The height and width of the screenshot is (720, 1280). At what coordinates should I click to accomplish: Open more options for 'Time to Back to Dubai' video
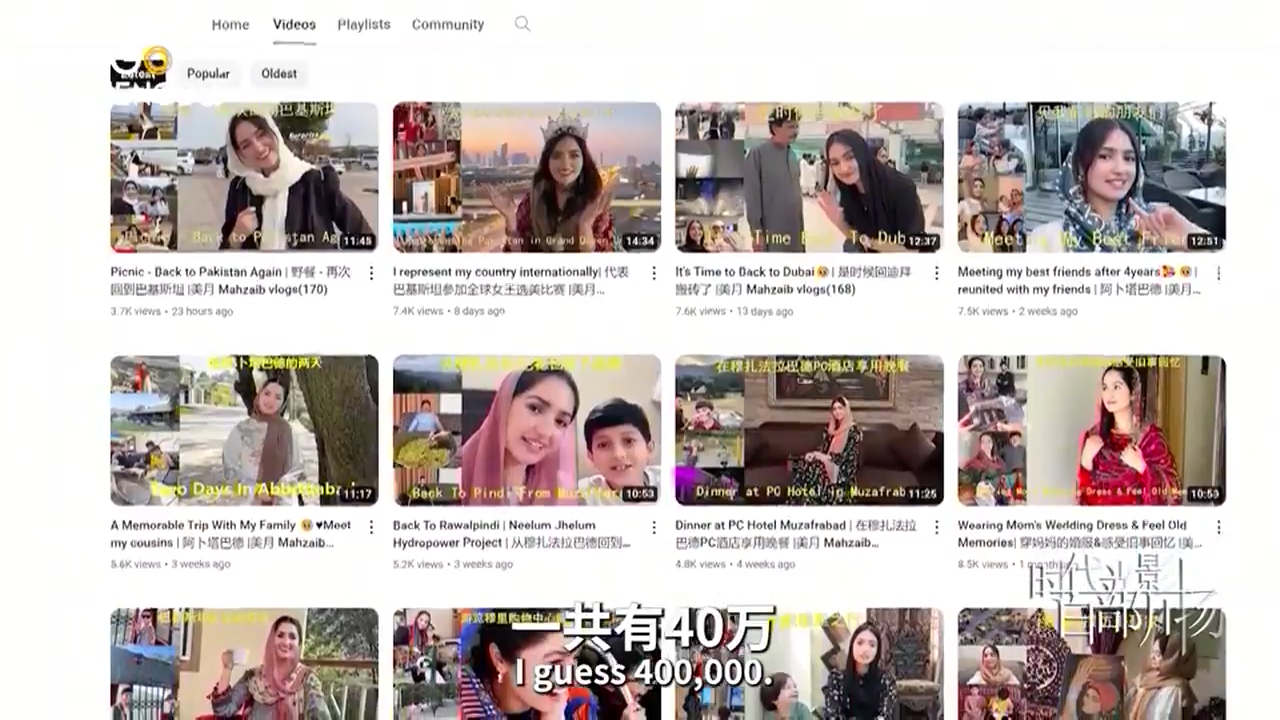(936, 273)
